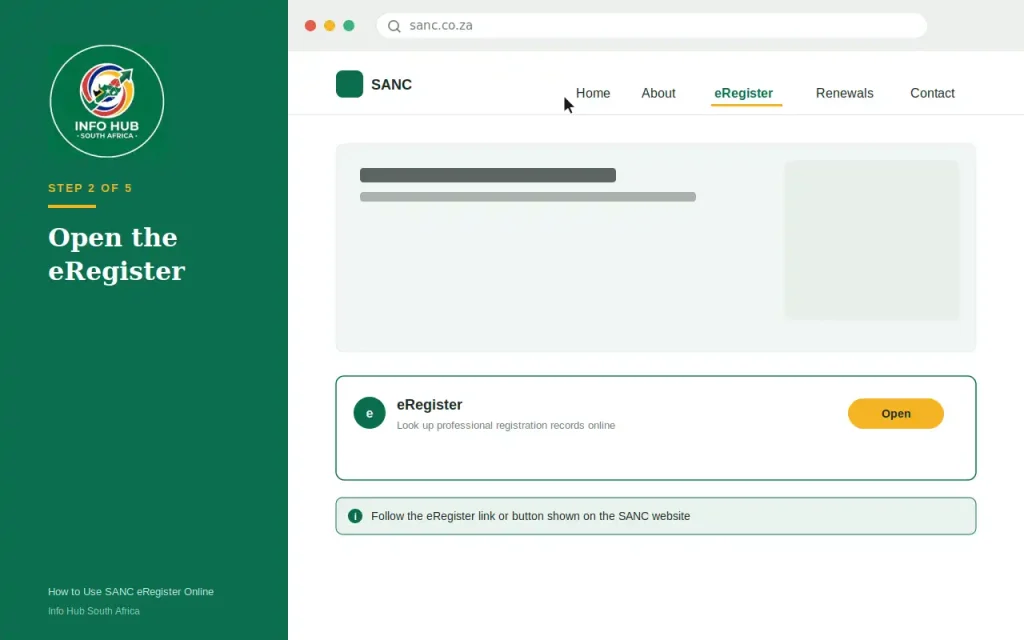Click the yellow window minimize dot
1024x640 pixels.
[330, 25]
